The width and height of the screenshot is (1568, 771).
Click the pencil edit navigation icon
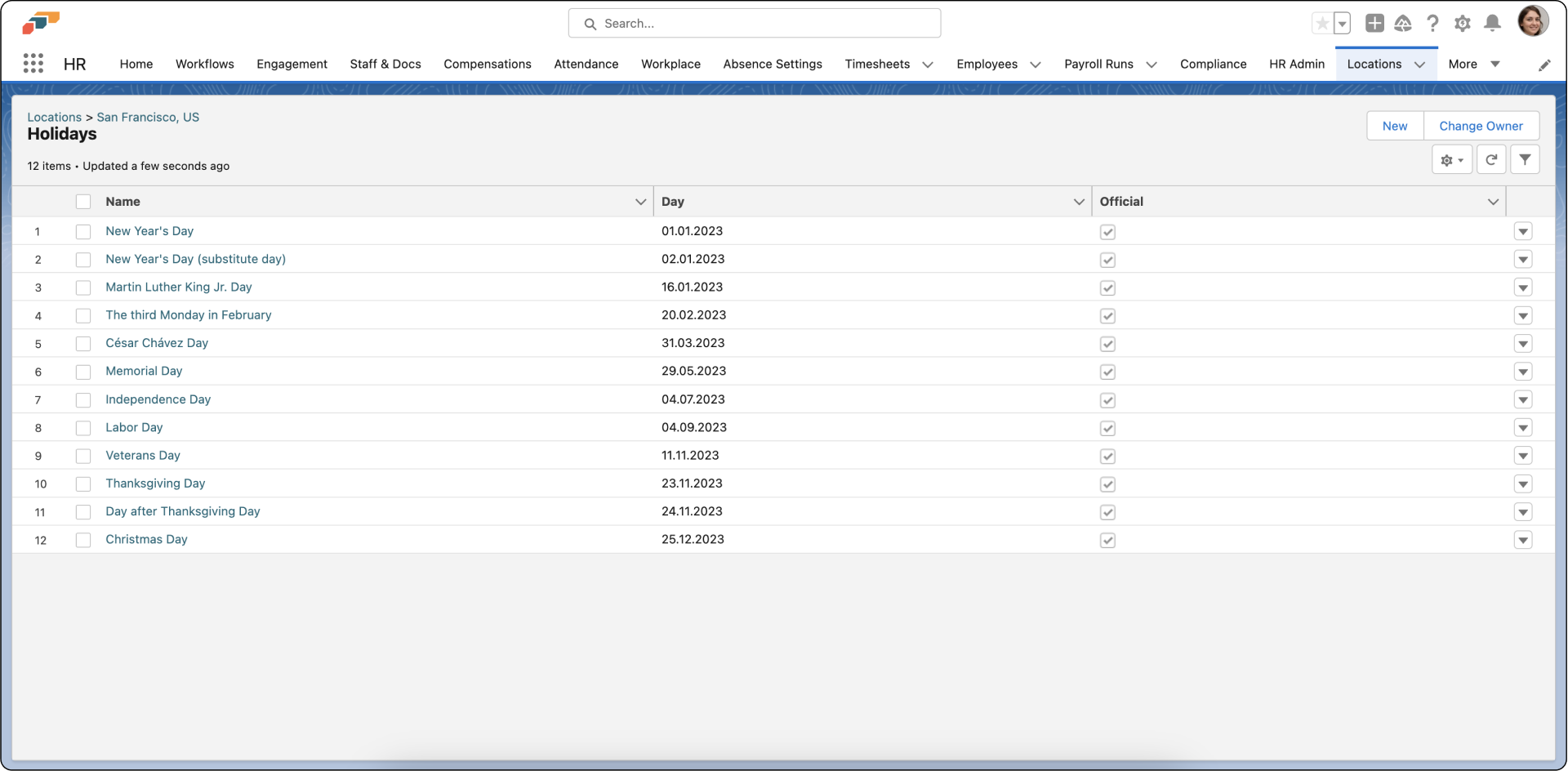[1544, 65]
